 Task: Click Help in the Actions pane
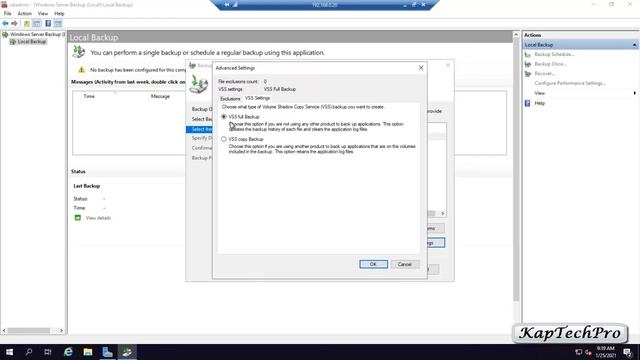coord(540,103)
